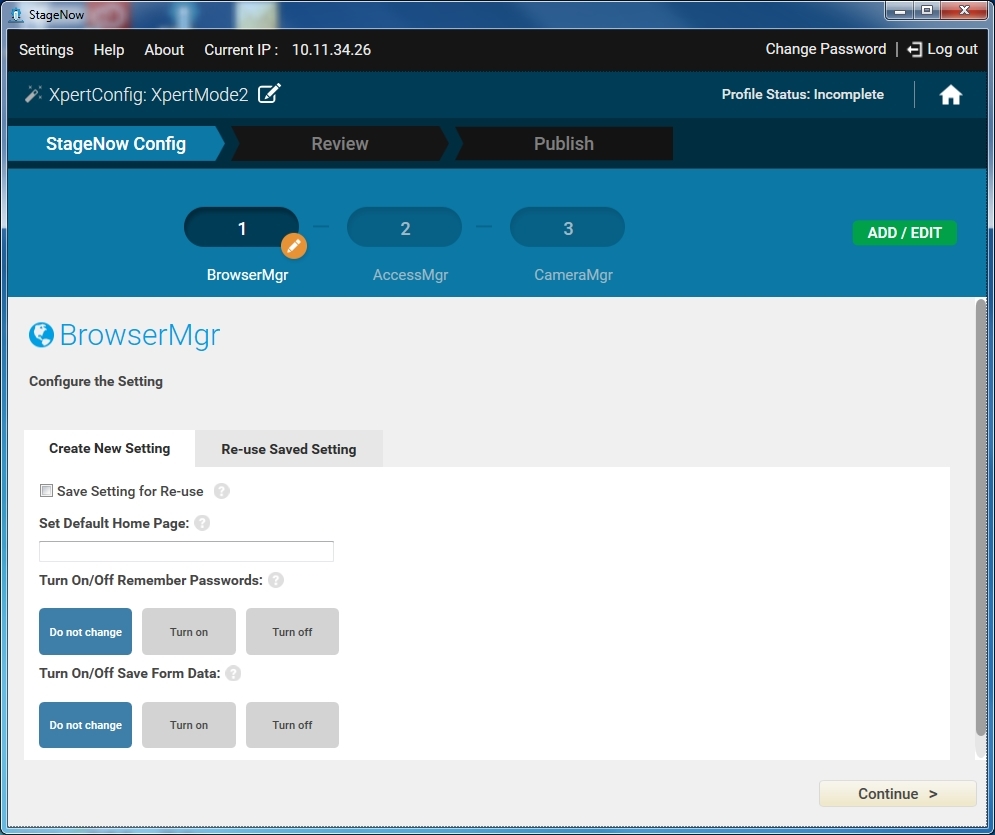
Task: Open the Help menu
Action: click(109, 50)
